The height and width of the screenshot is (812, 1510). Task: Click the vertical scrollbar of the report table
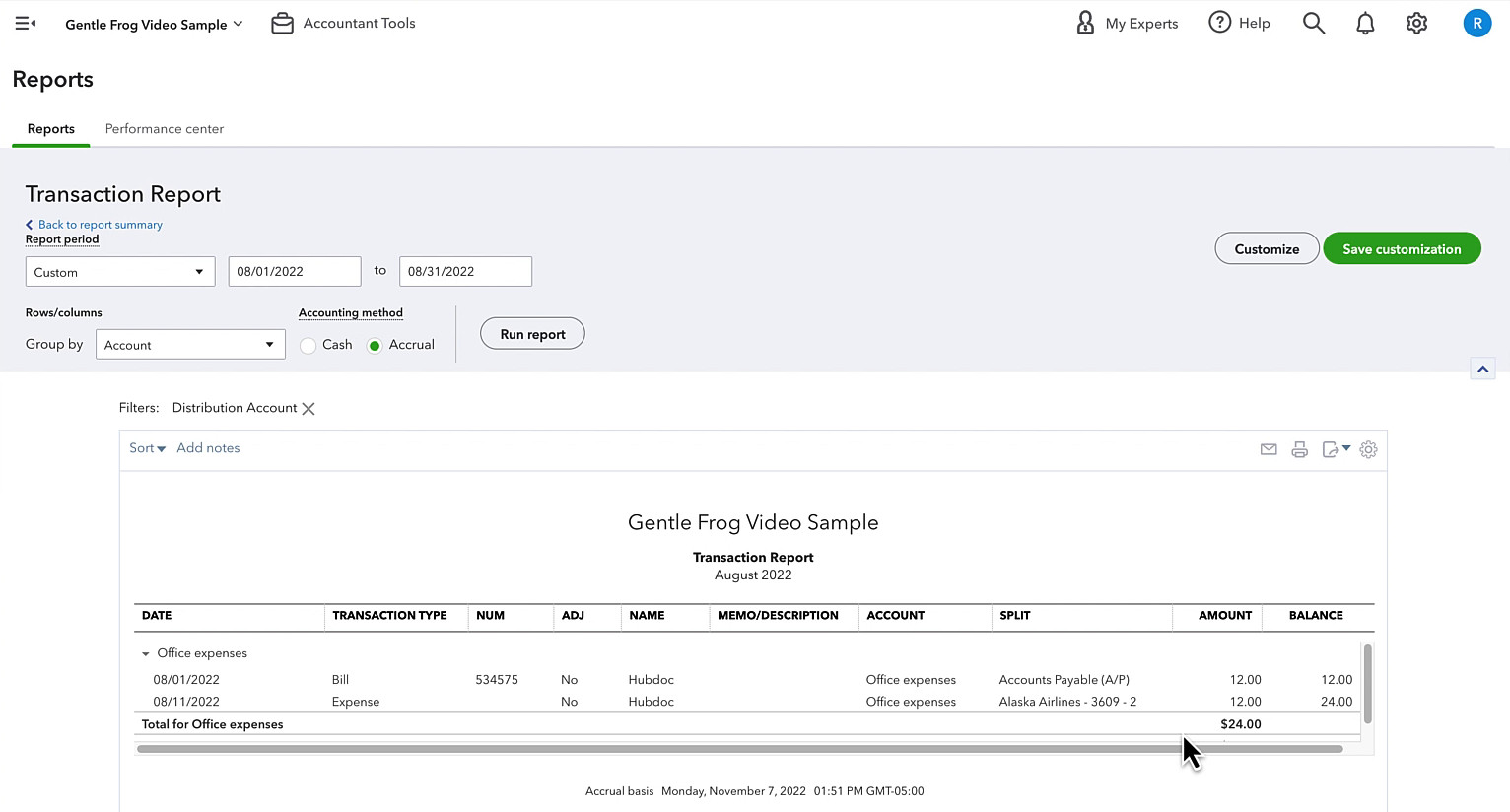[x=1367, y=683]
